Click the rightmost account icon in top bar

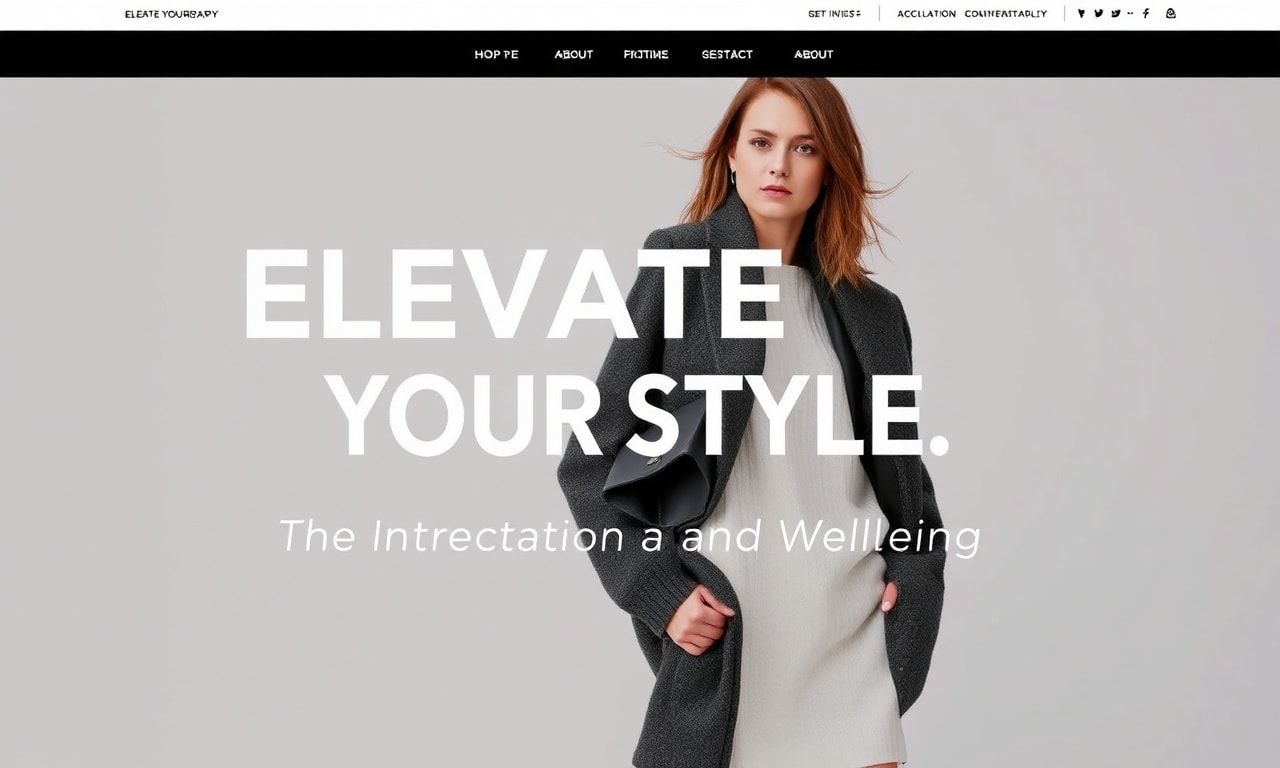1171,13
